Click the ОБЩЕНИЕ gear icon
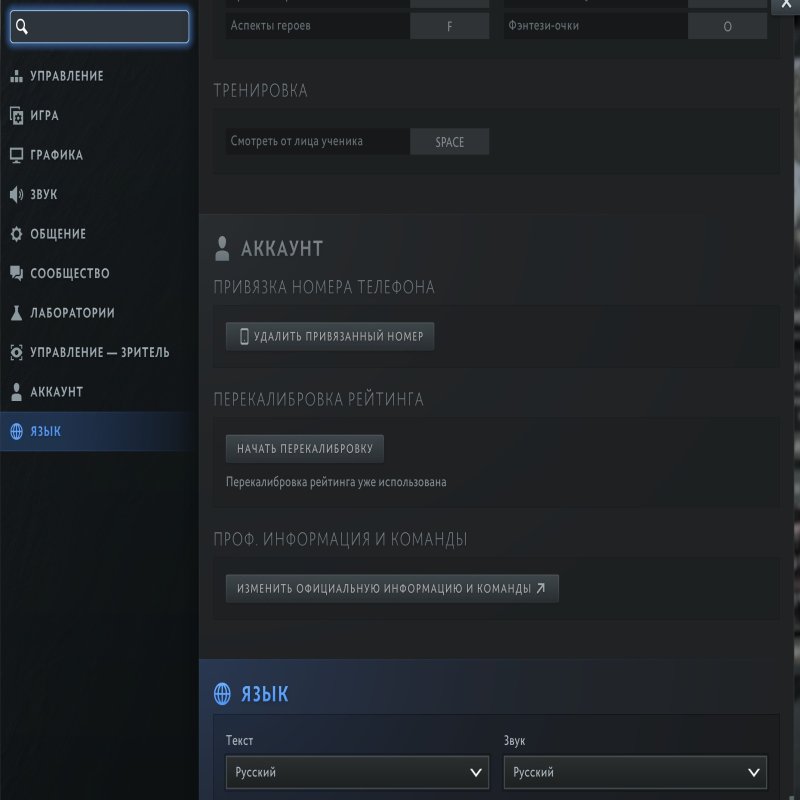This screenshot has width=800, height=800. point(16,234)
